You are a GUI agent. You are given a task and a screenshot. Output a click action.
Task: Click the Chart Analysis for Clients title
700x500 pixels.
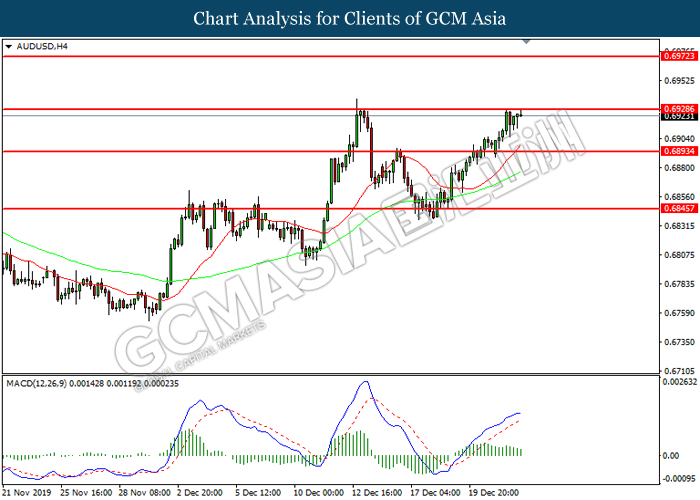[350, 19]
